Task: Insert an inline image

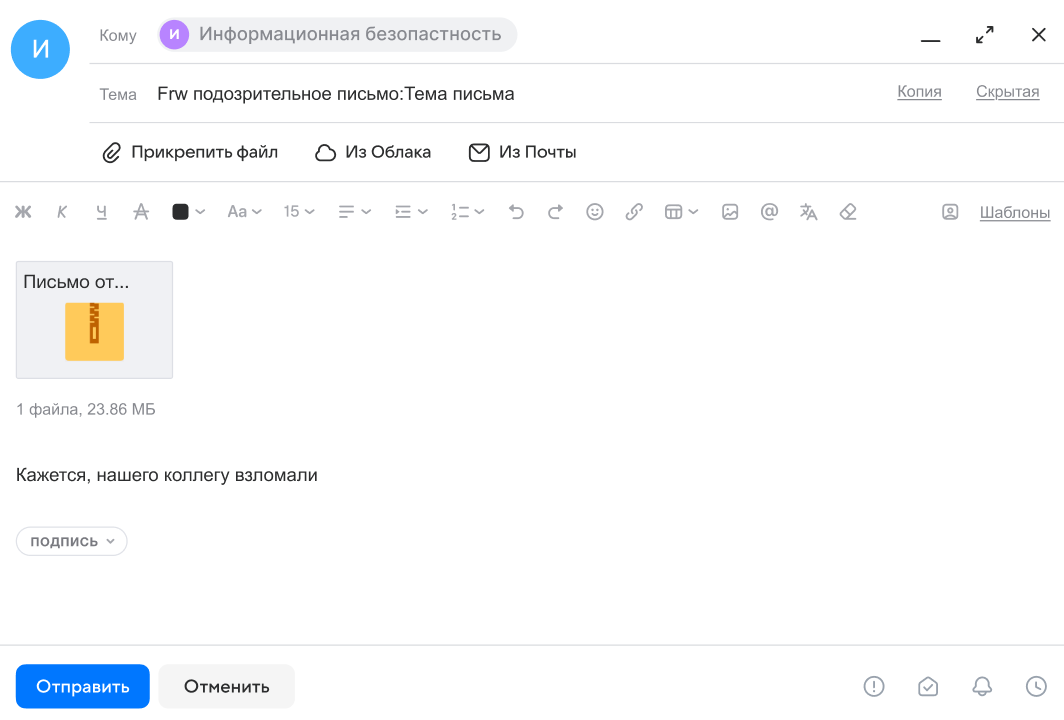Action: [730, 212]
